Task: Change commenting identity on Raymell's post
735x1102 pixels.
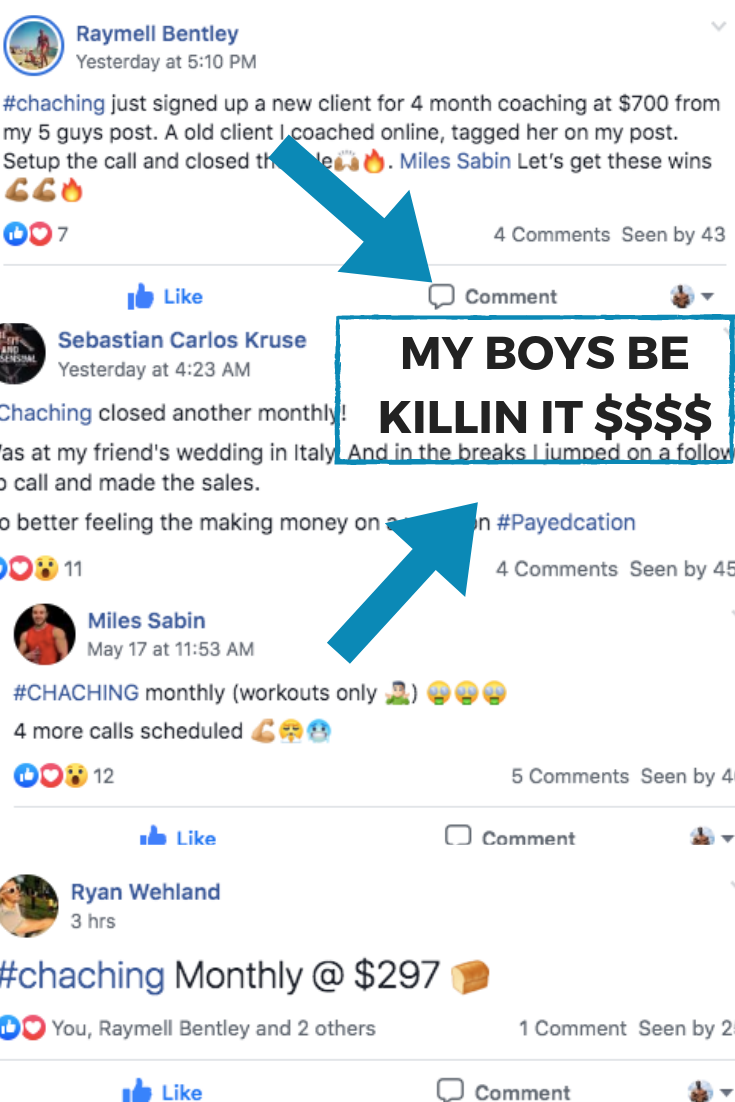Action: pos(692,297)
